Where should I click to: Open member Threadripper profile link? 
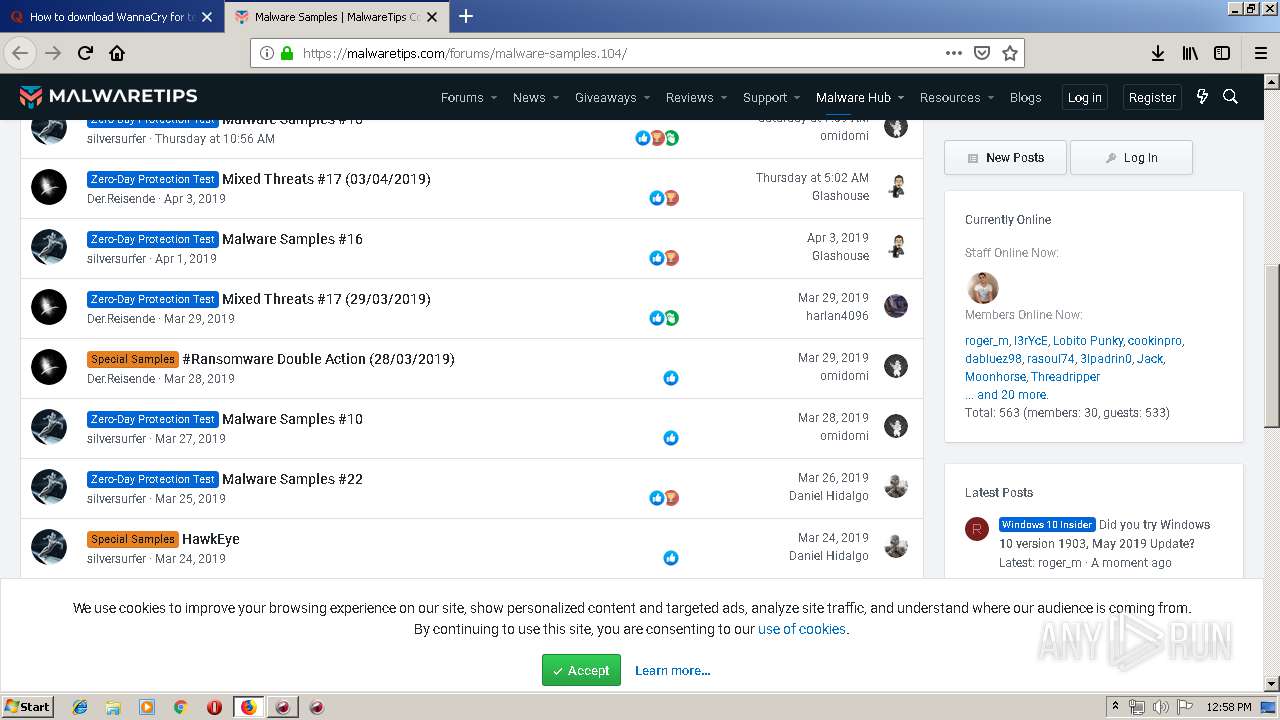tap(1065, 377)
